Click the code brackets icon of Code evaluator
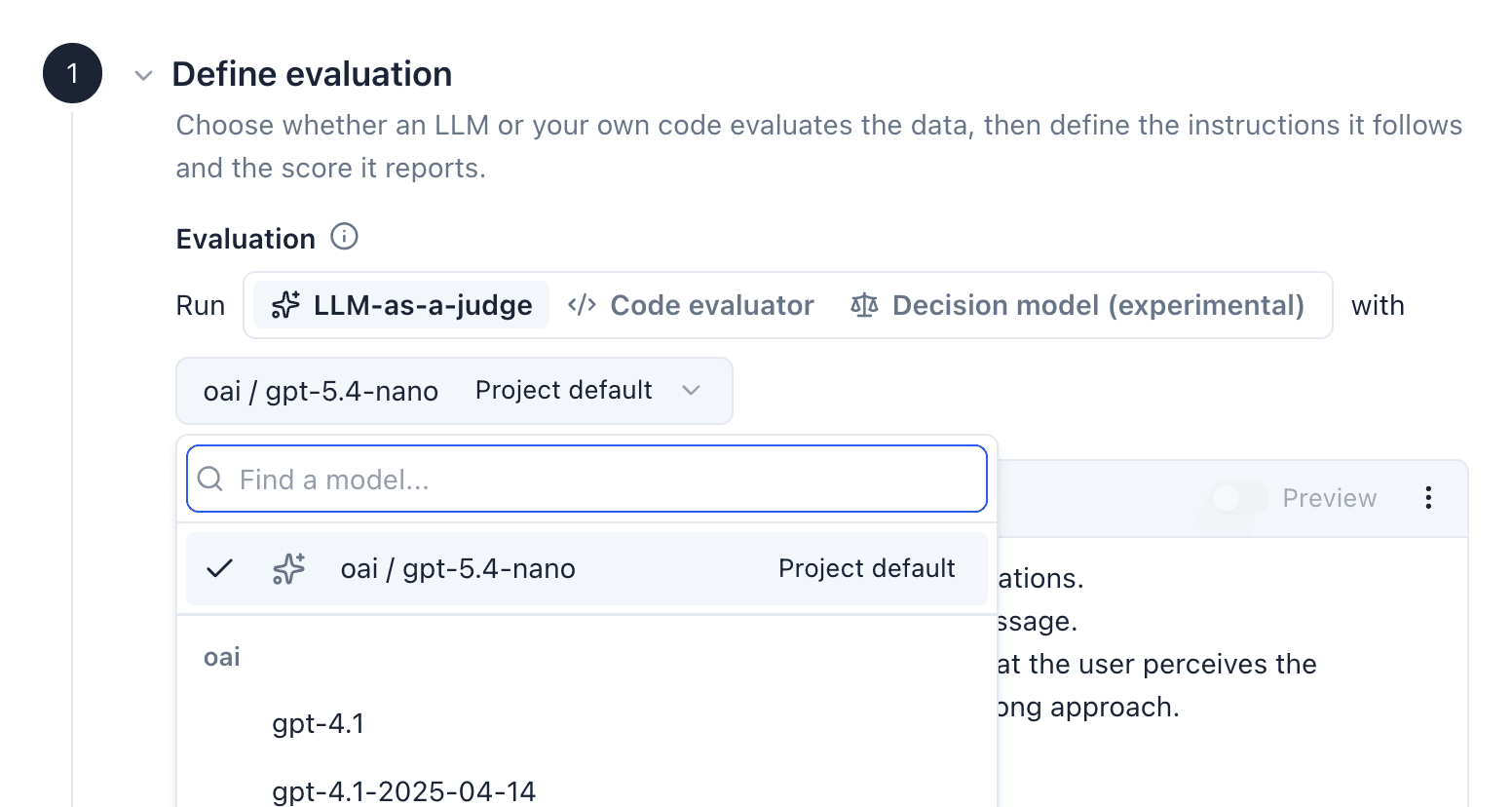 point(582,305)
